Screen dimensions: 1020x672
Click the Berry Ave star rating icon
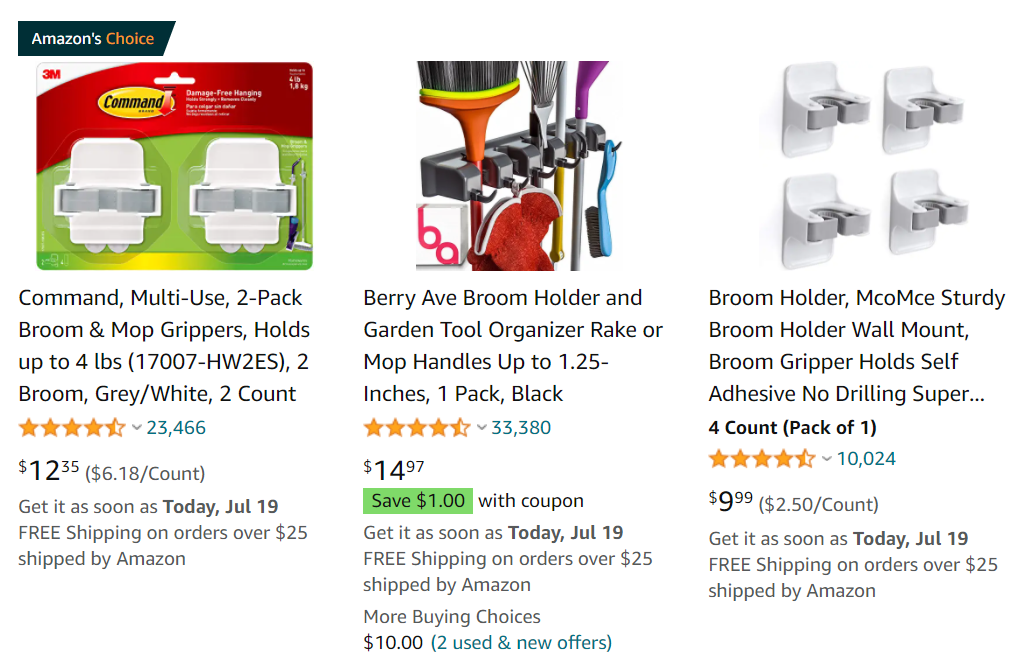tap(417, 428)
